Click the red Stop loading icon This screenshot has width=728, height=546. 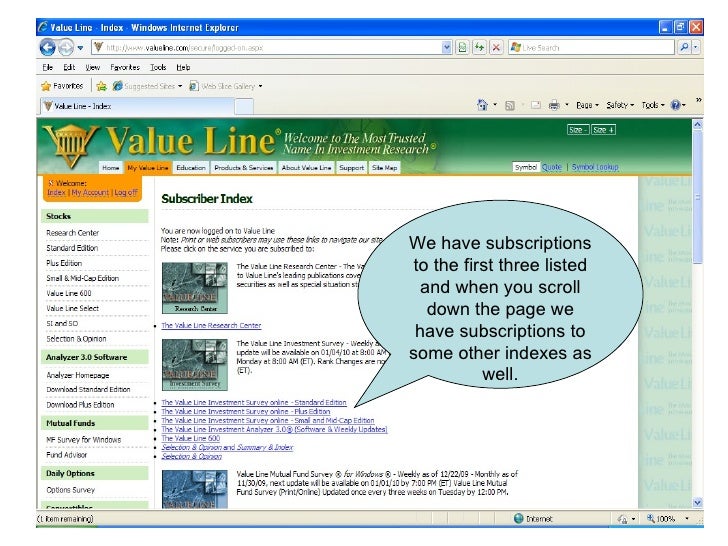[x=496, y=47]
